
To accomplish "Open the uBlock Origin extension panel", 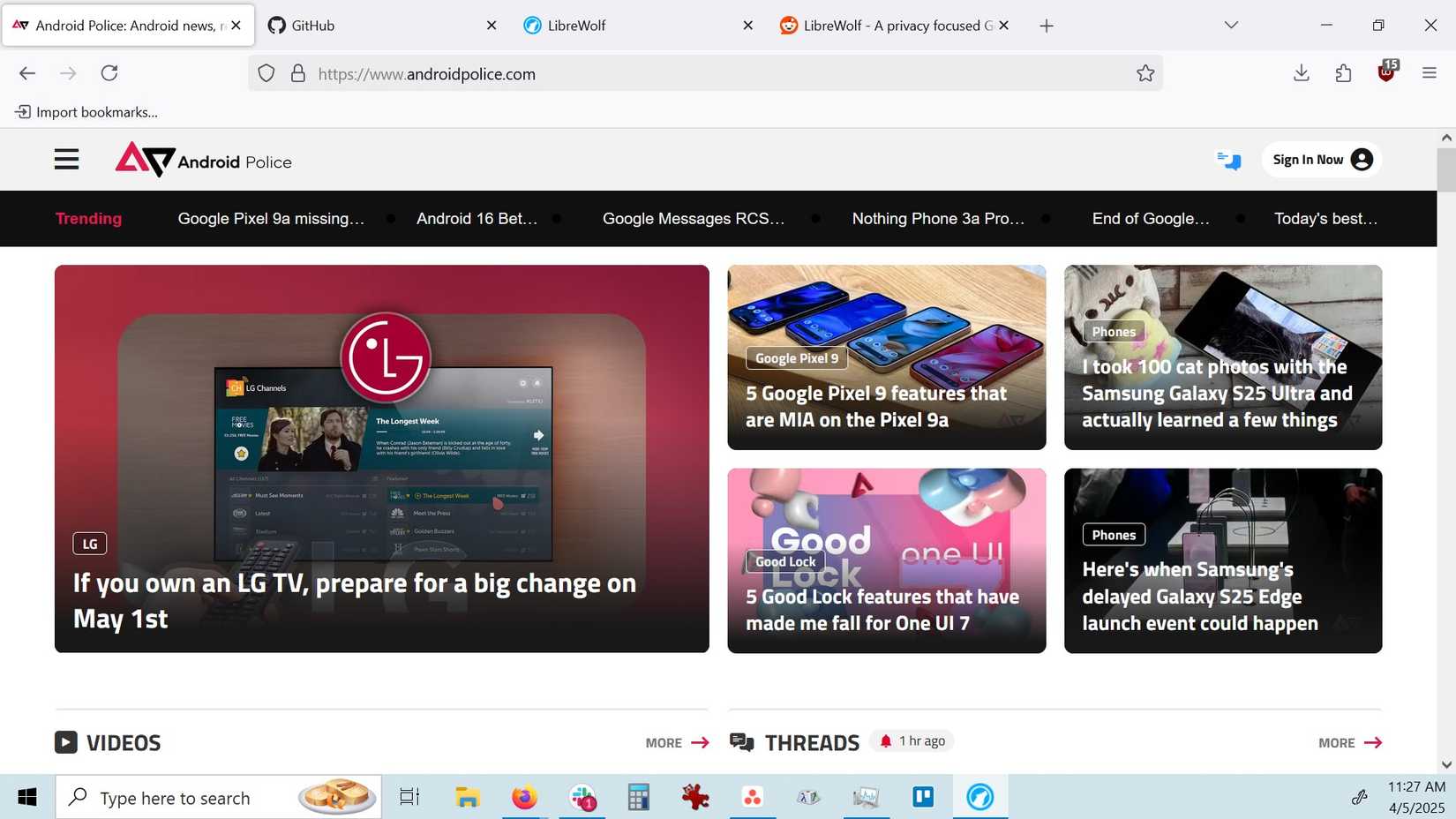I will pyautogui.click(x=1385, y=73).
